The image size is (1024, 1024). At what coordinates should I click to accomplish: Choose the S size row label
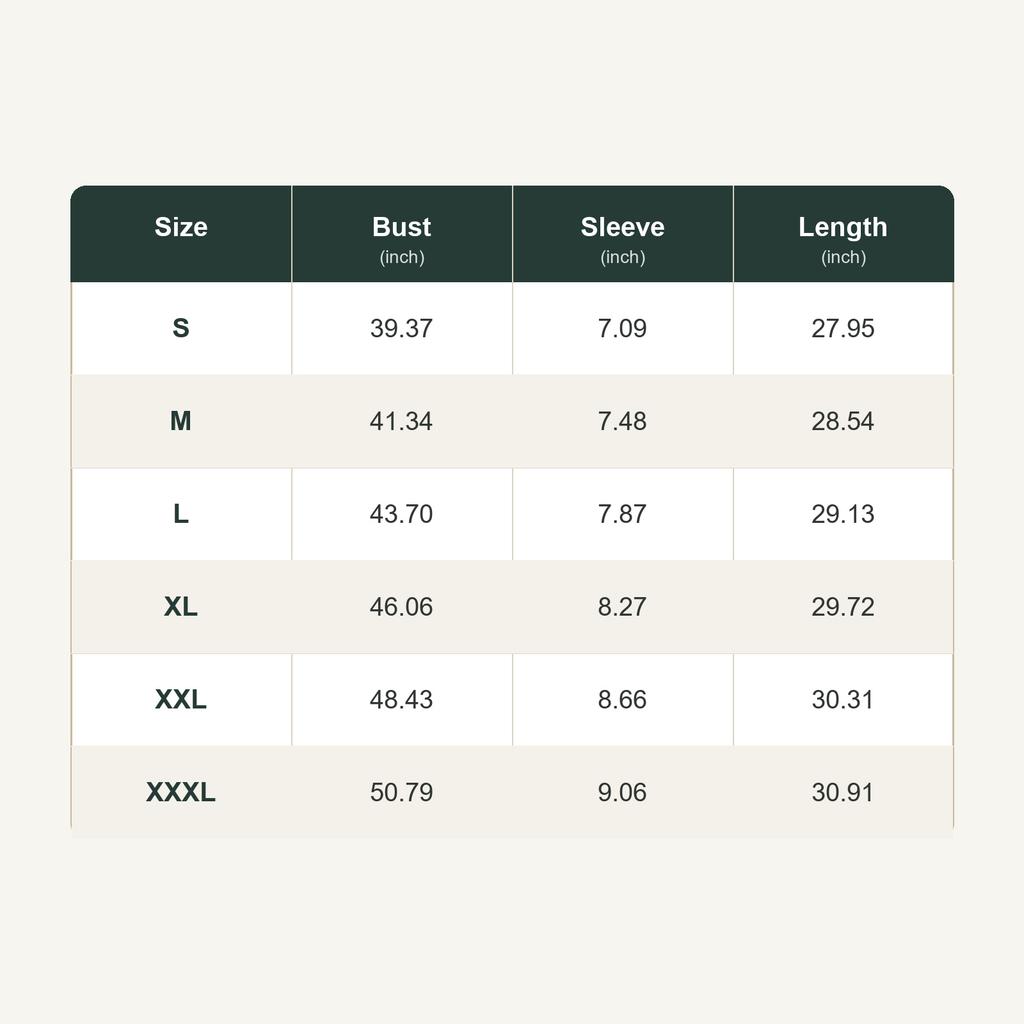181,328
